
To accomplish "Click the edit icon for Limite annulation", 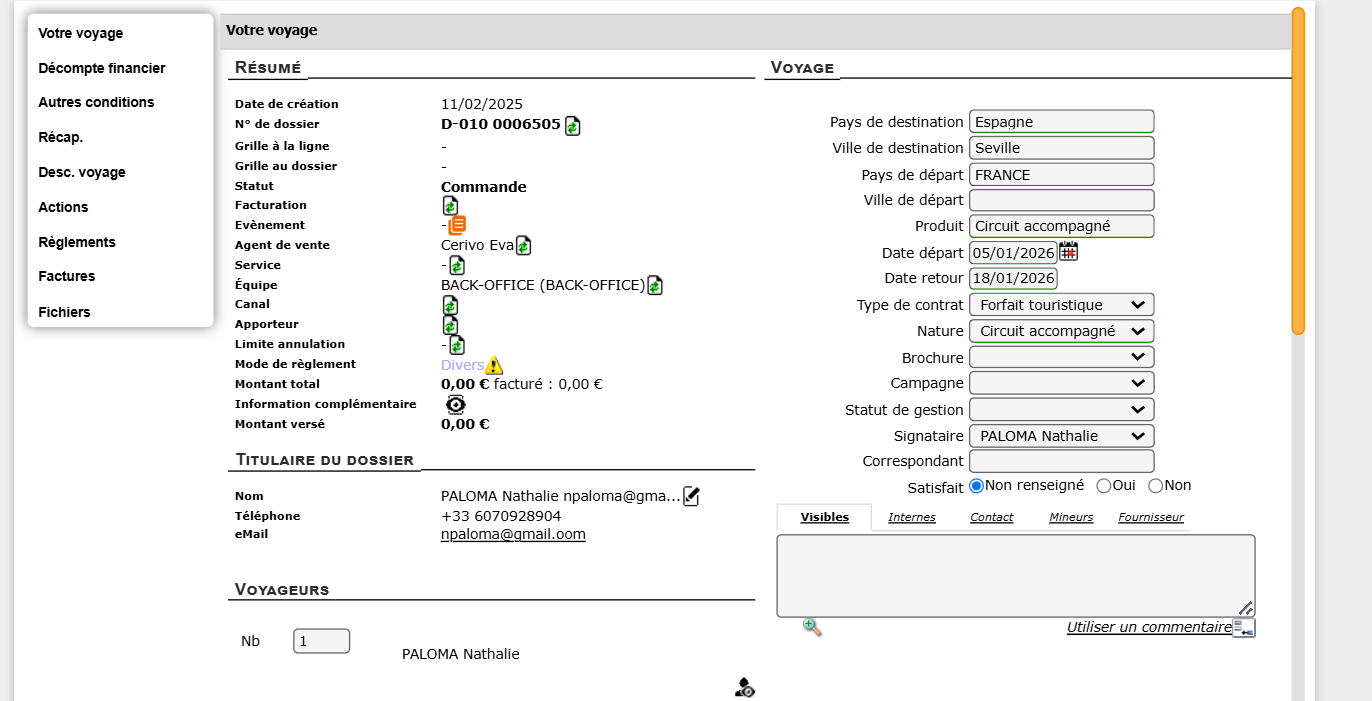I will coord(457,345).
